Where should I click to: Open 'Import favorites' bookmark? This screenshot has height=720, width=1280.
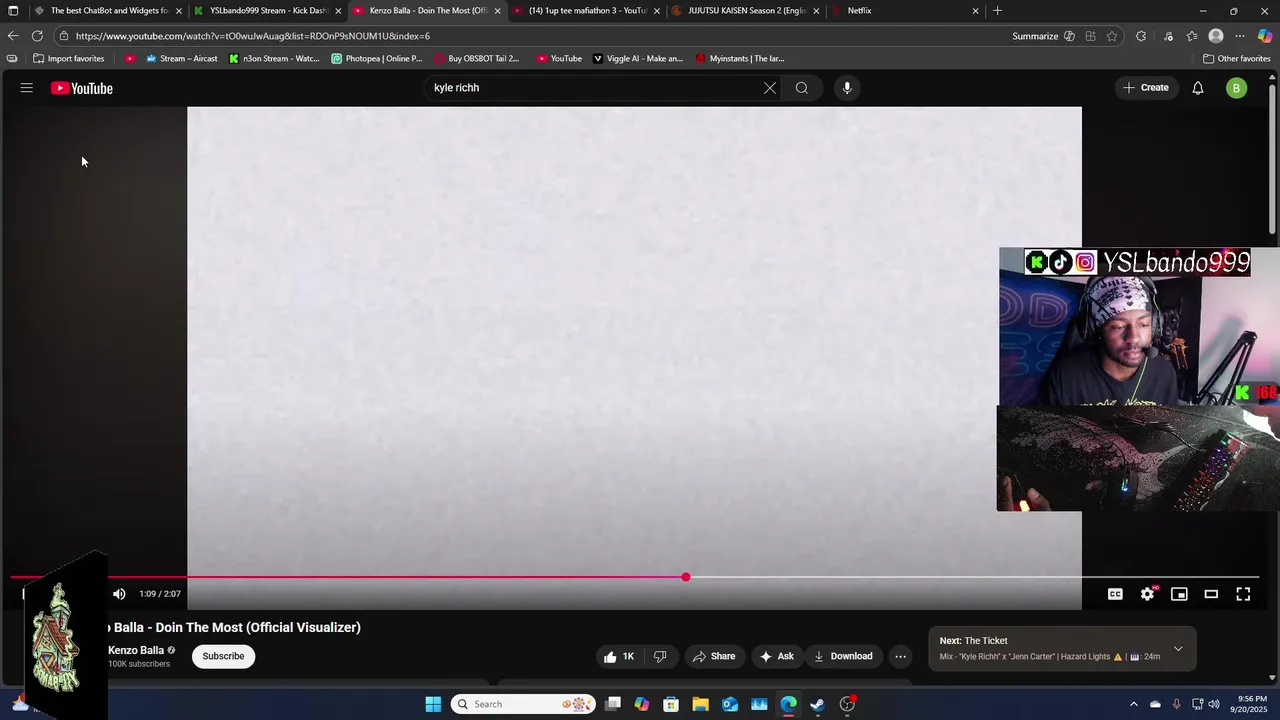[68, 58]
